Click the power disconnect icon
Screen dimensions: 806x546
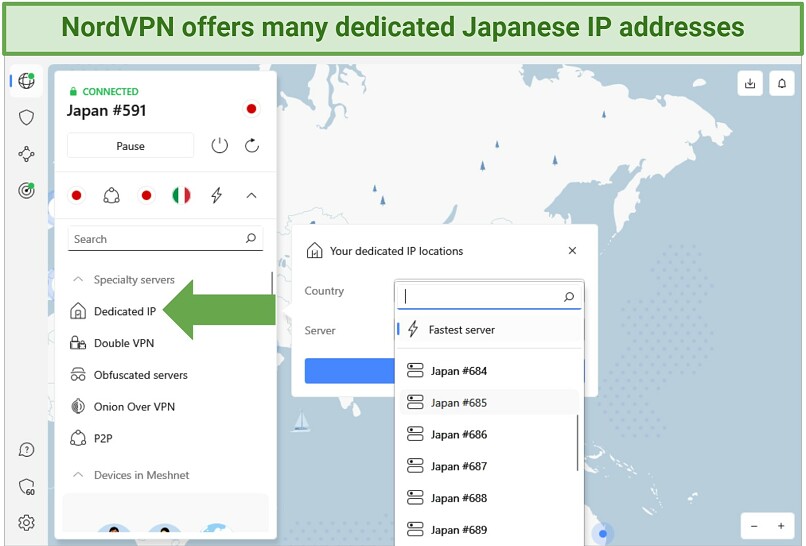(x=219, y=145)
